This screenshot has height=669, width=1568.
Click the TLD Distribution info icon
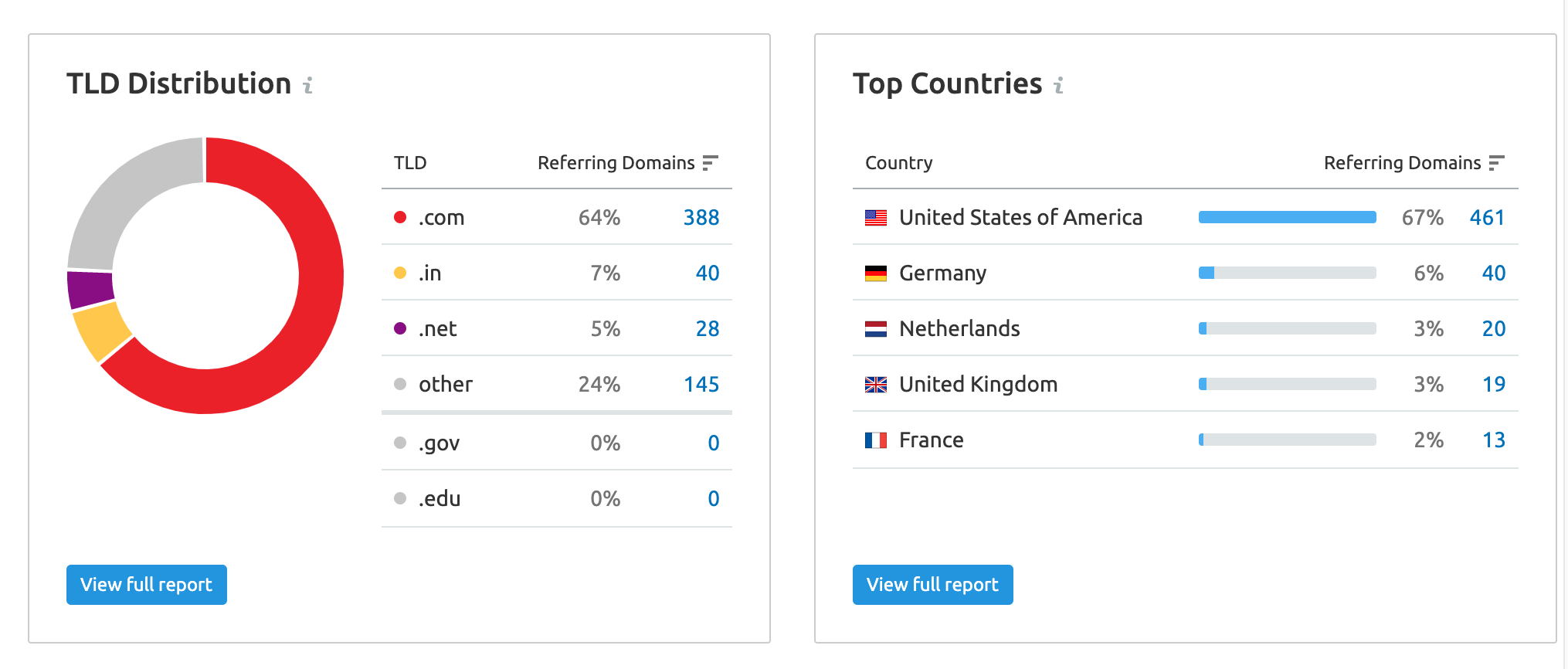308,85
